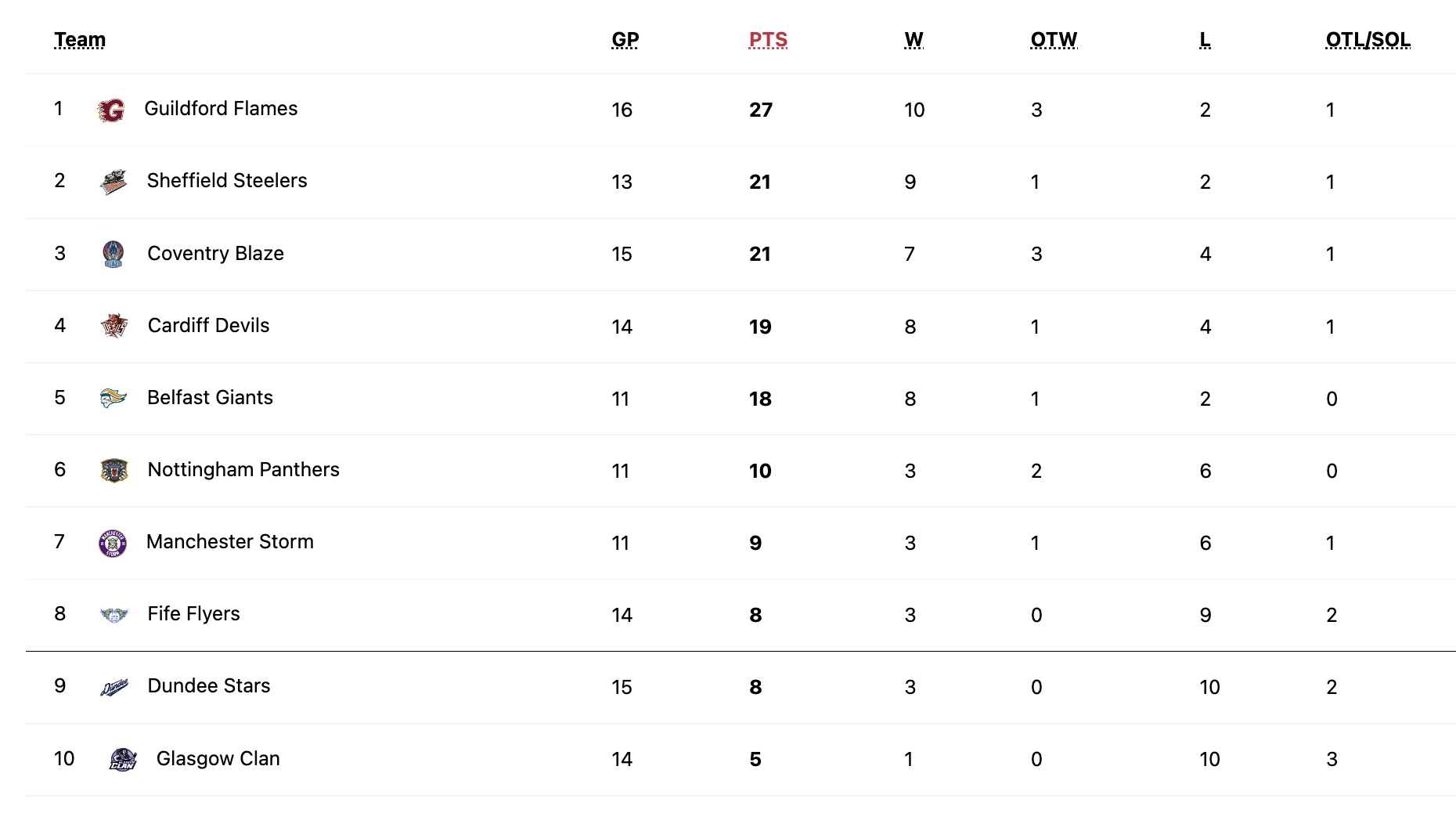Click the Guildford Flames team logo
1456x824 pixels.
pos(112,110)
